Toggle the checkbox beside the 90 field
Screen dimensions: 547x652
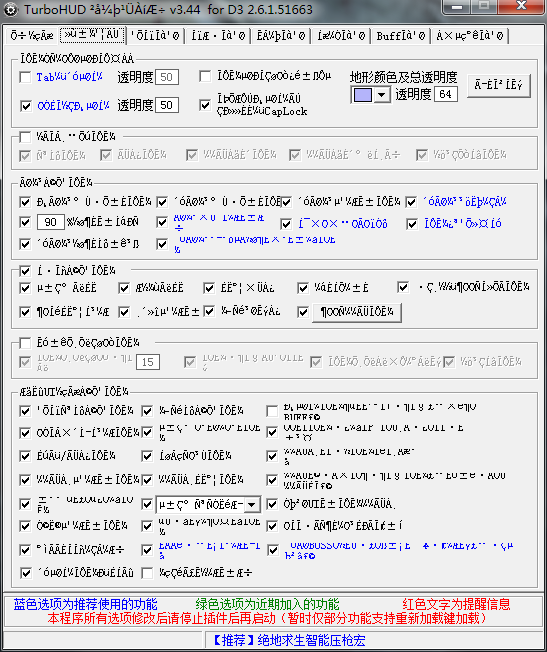point(25,222)
